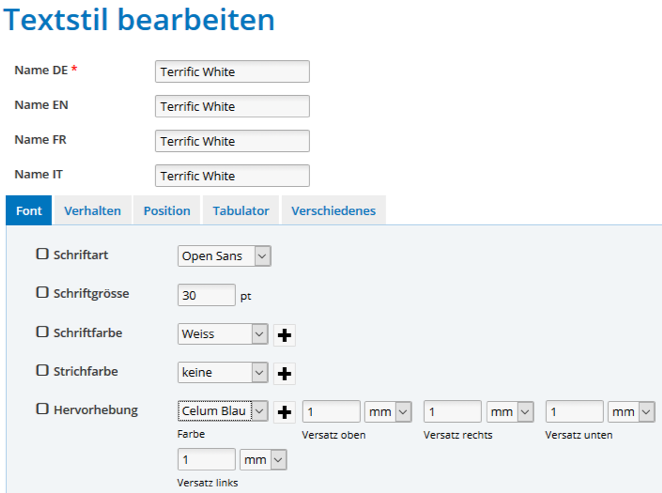
Task: Open the Versatz rechts unit dropdown
Action: [x=510, y=412]
